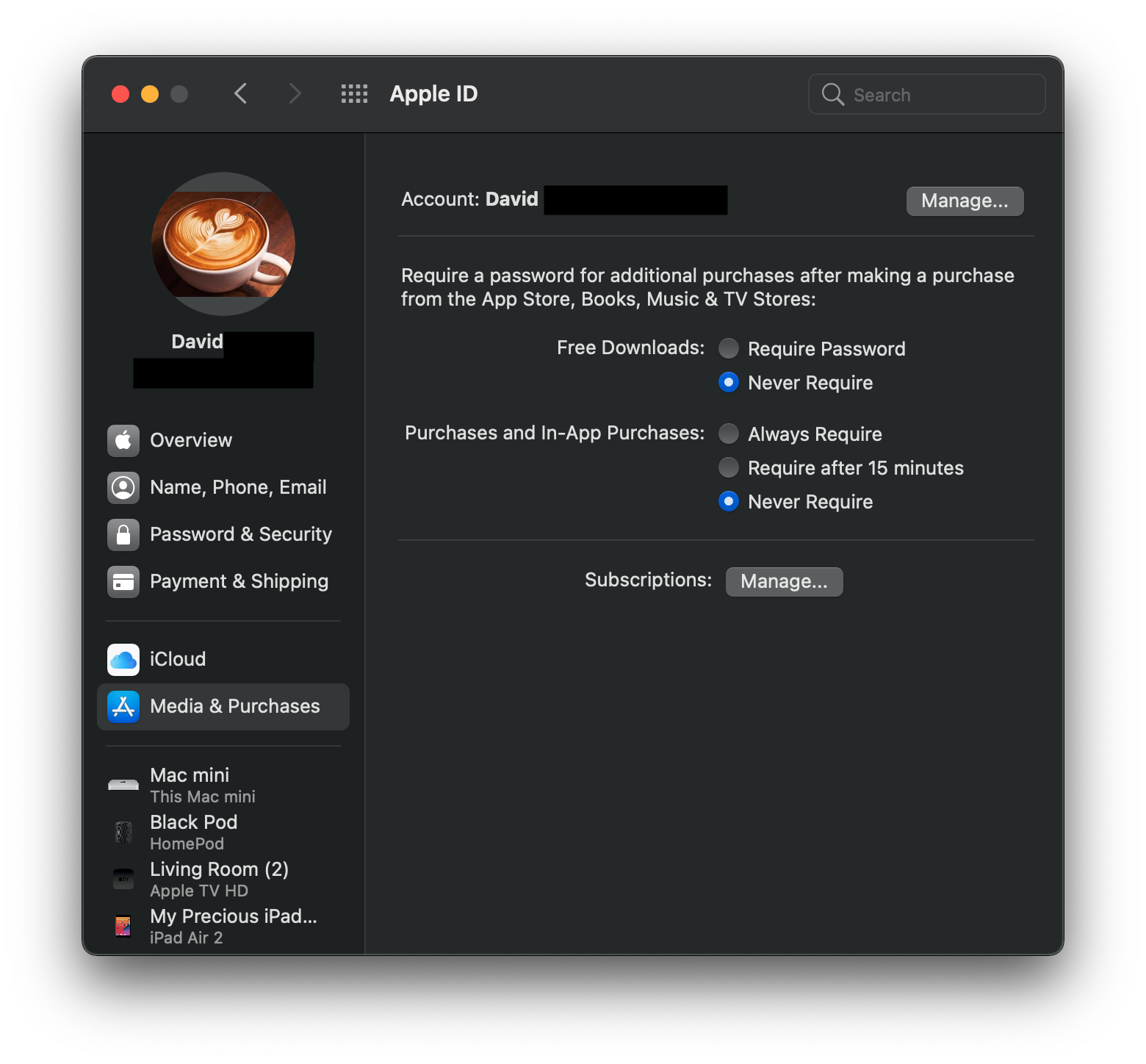
Task: Select Require Password for Free Downloads
Action: coord(729,348)
